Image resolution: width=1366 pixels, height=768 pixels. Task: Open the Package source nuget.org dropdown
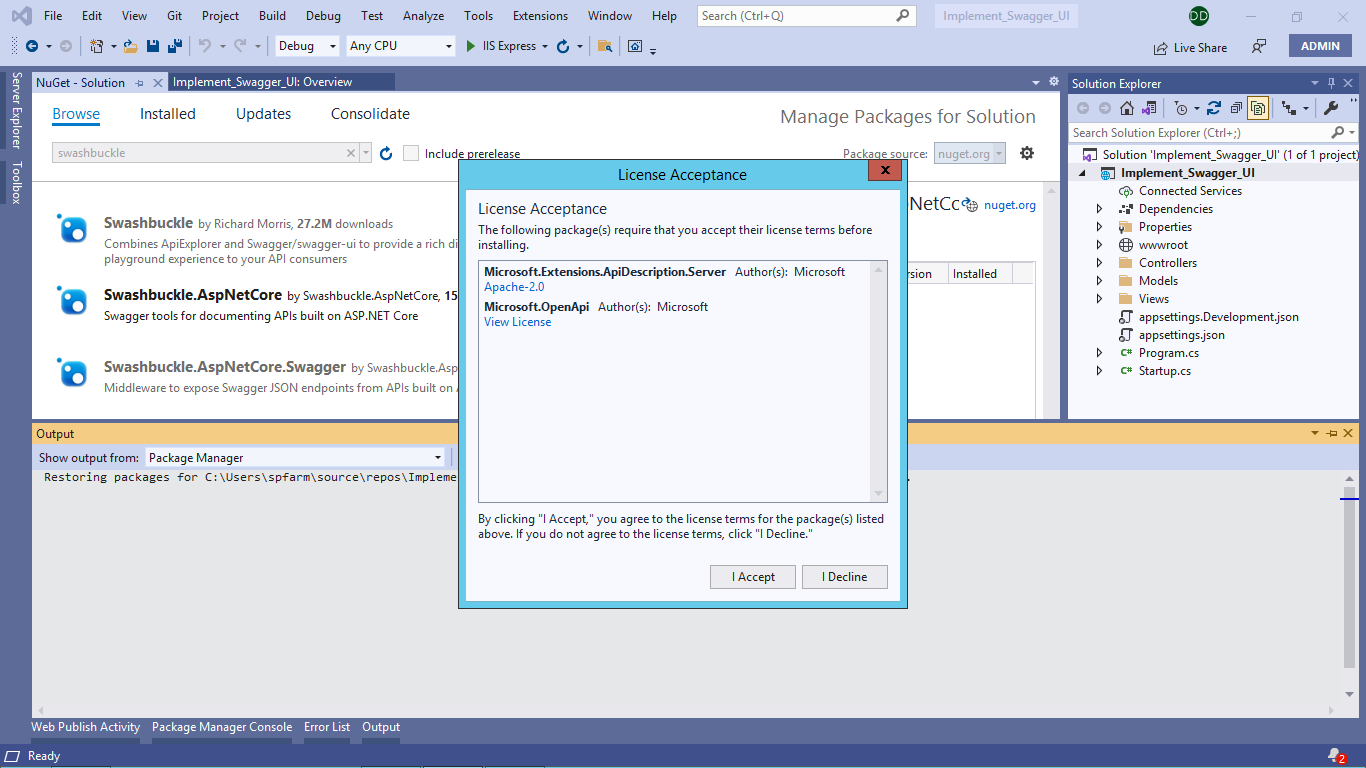pos(969,153)
